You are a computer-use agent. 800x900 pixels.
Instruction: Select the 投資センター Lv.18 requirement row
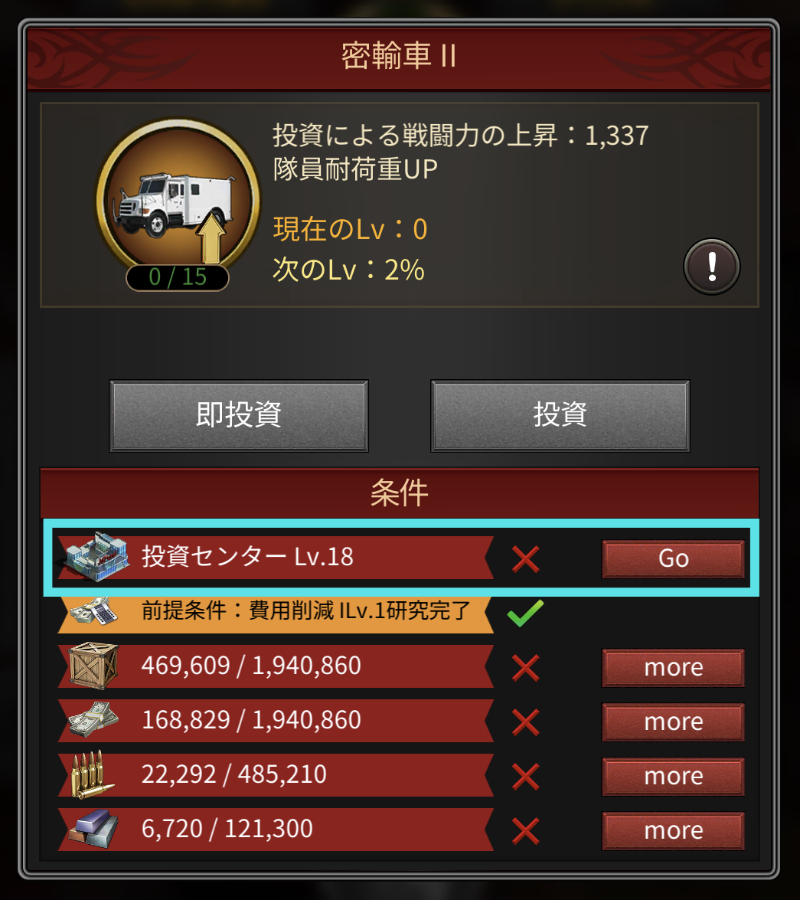click(402, 558)
